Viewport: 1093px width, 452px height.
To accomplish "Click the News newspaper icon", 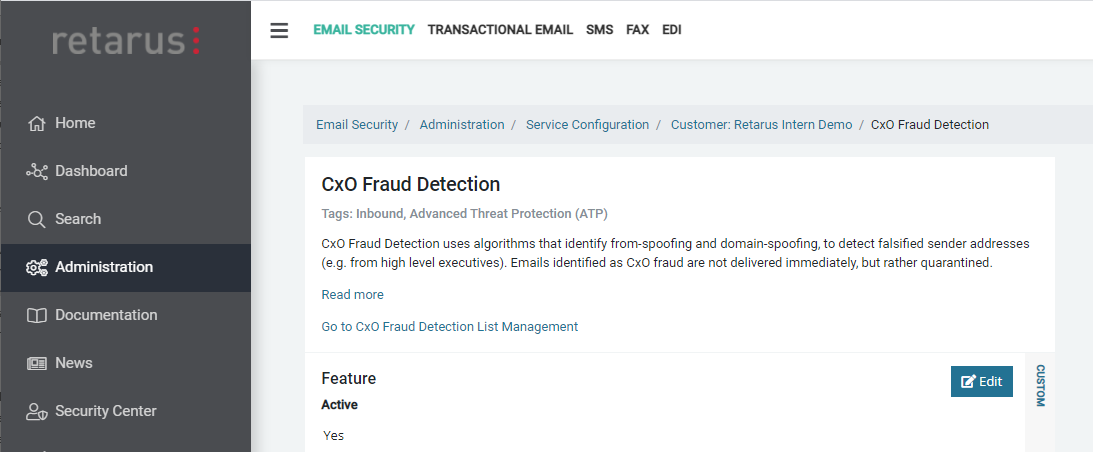I will pyautogui.click(x=37, y=364).
